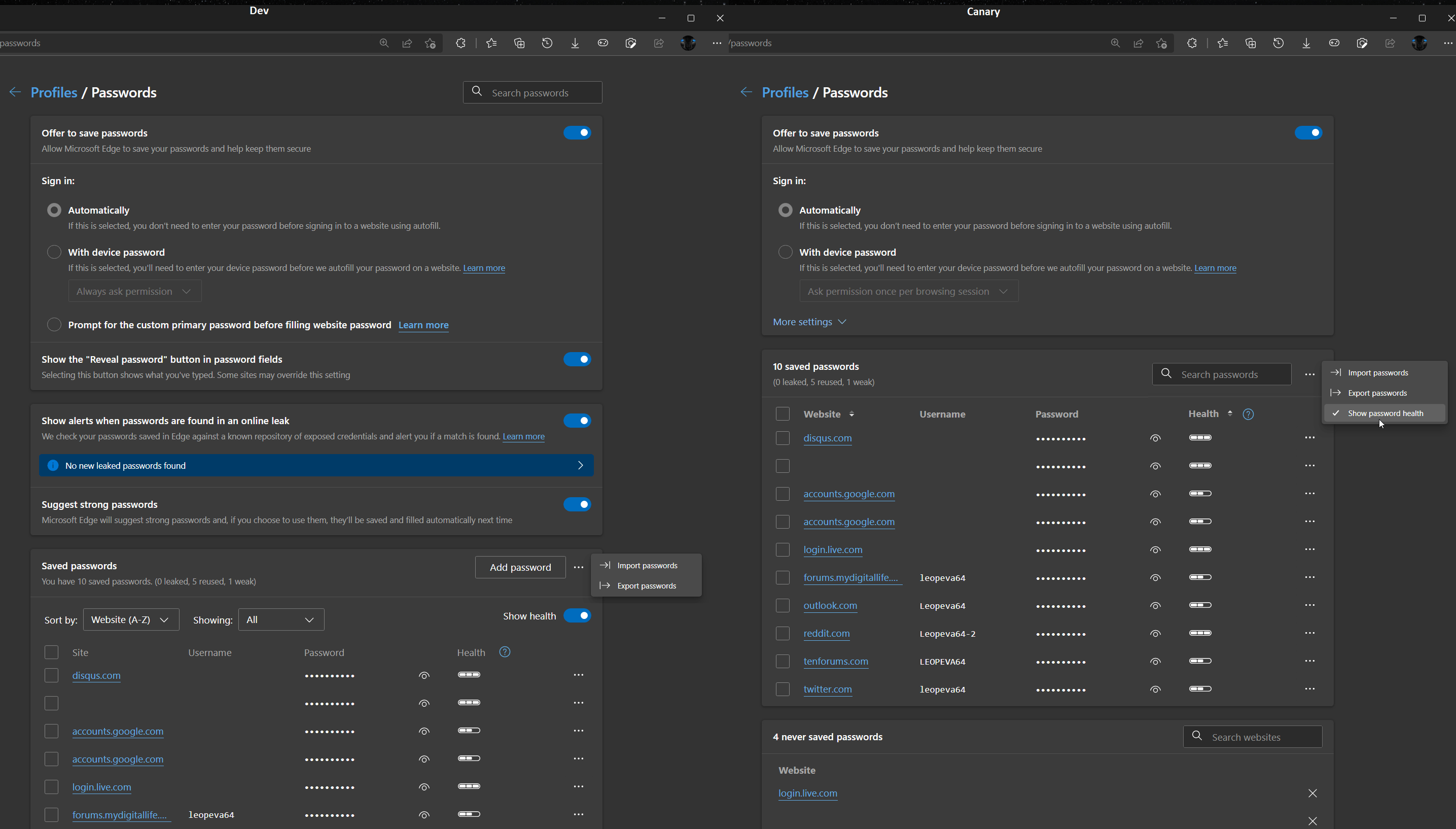Click share icon in Canary address bar
Viewport: 1456px width, 829px height.
coord(1138,43)
